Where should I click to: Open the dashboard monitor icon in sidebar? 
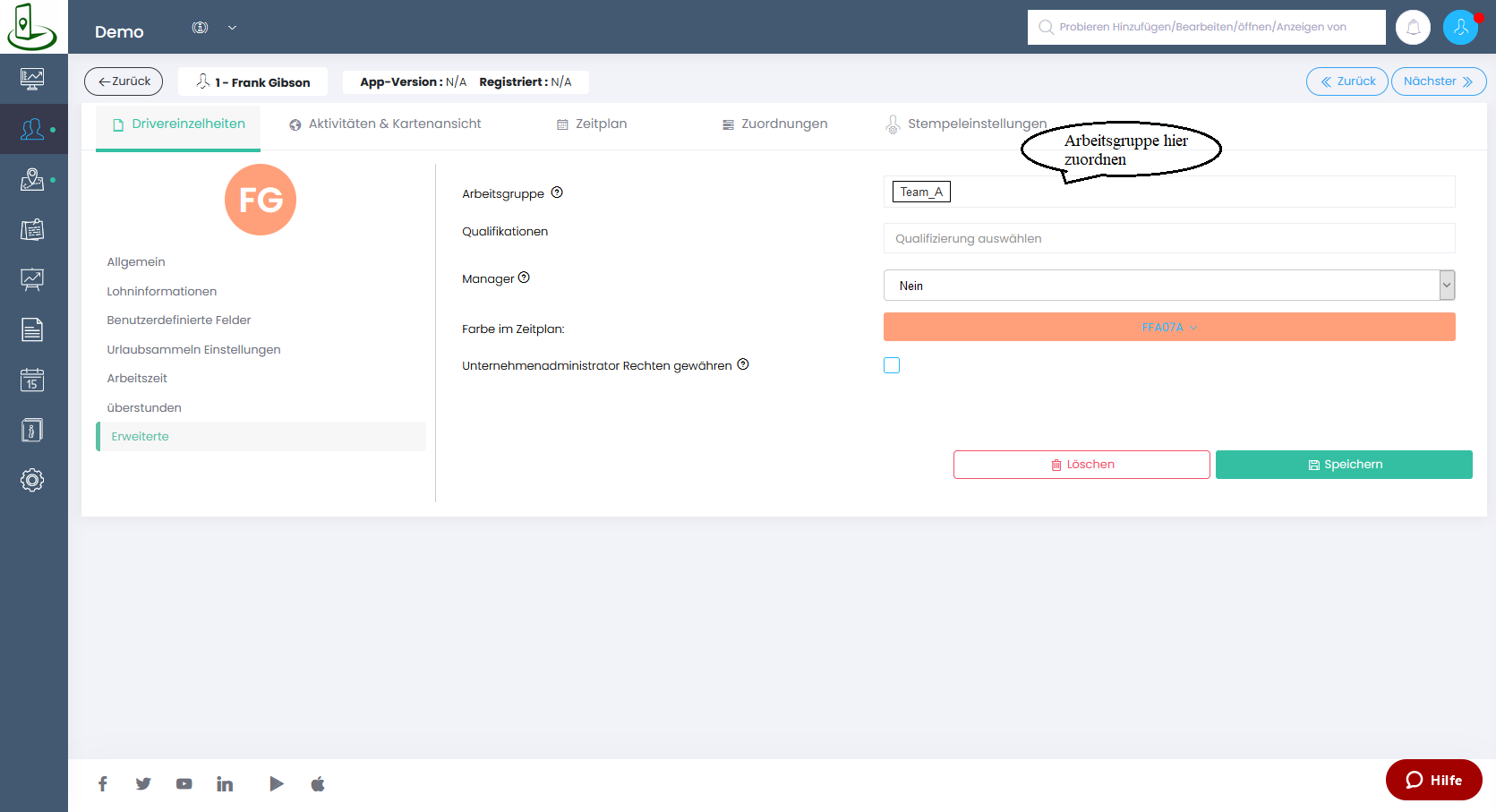point(32,79)
